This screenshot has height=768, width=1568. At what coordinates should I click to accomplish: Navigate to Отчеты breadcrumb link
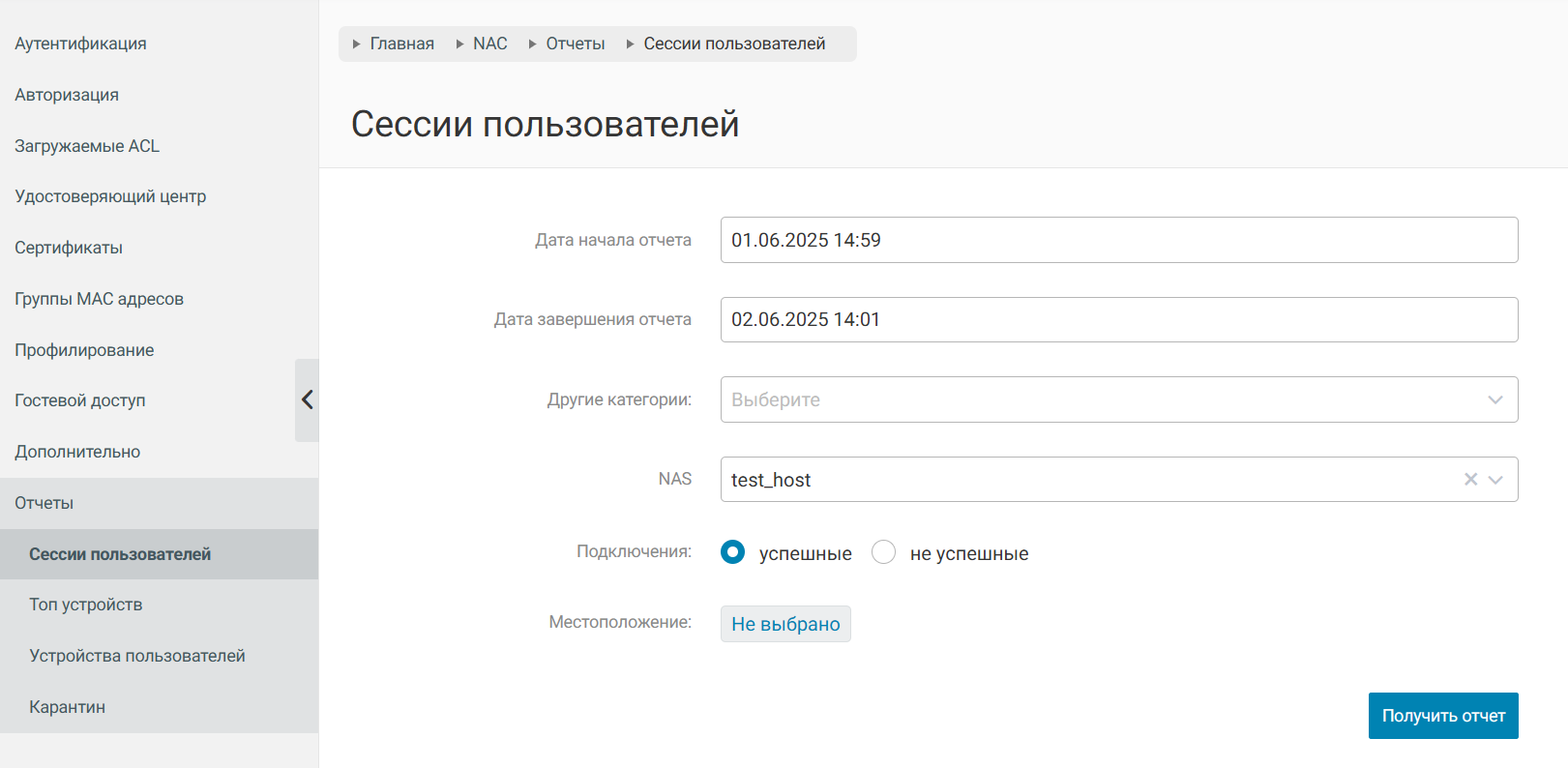(575, 44)
